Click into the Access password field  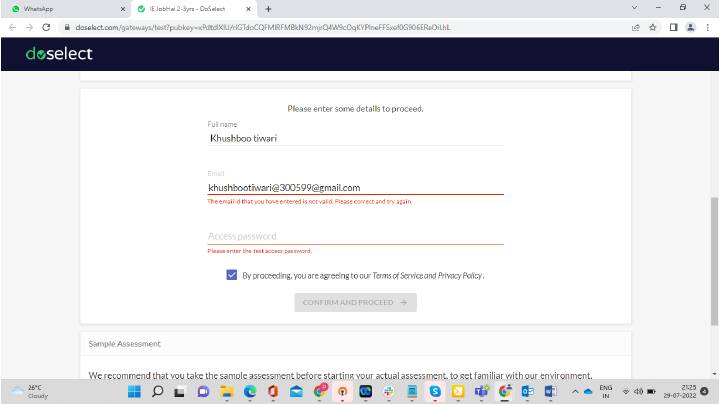click(355, 236)
